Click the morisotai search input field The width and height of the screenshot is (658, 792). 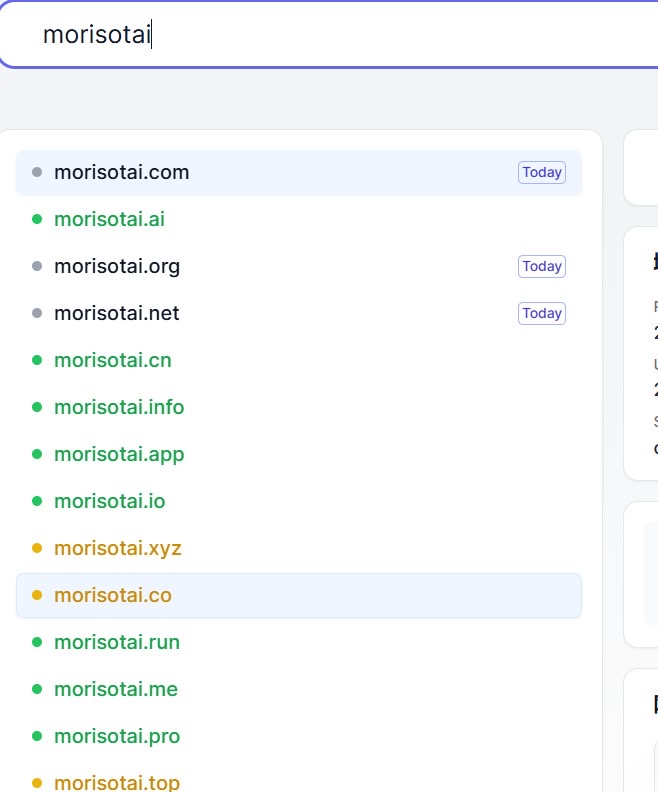point(330,35)
